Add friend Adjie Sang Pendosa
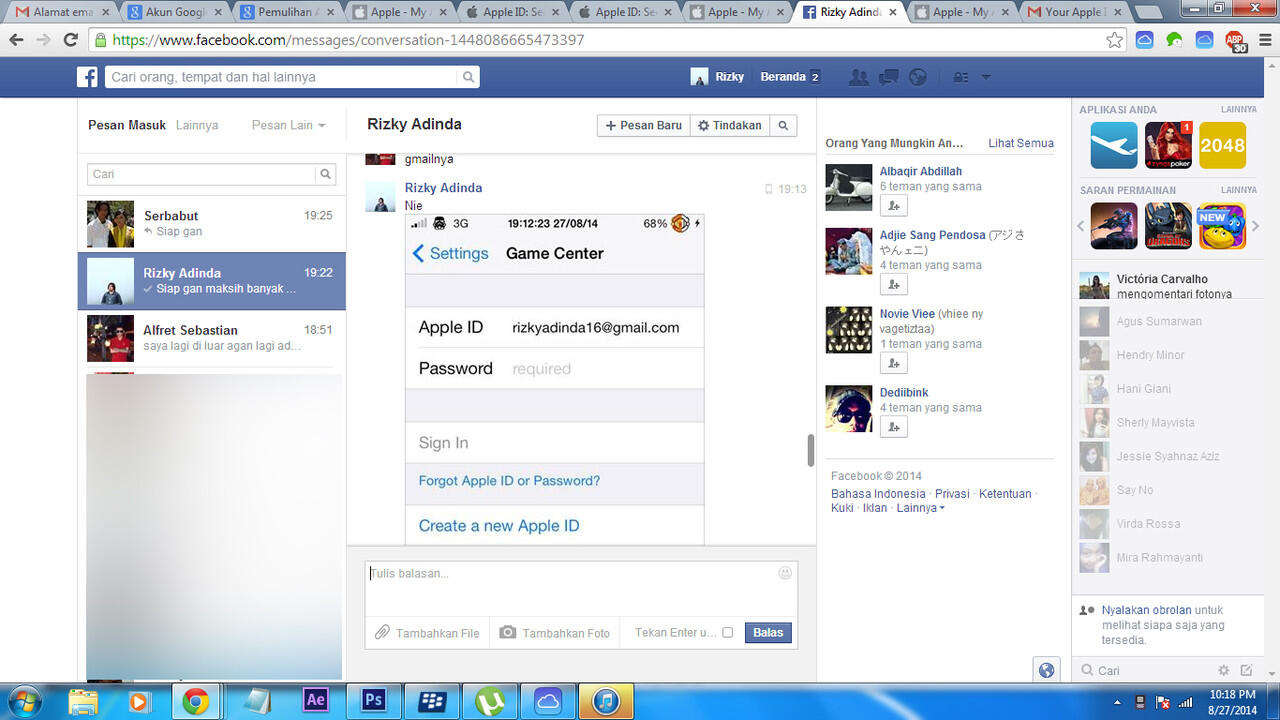Screen dimensions: 1280x720 pyautogui.click(x=893, y=284)
